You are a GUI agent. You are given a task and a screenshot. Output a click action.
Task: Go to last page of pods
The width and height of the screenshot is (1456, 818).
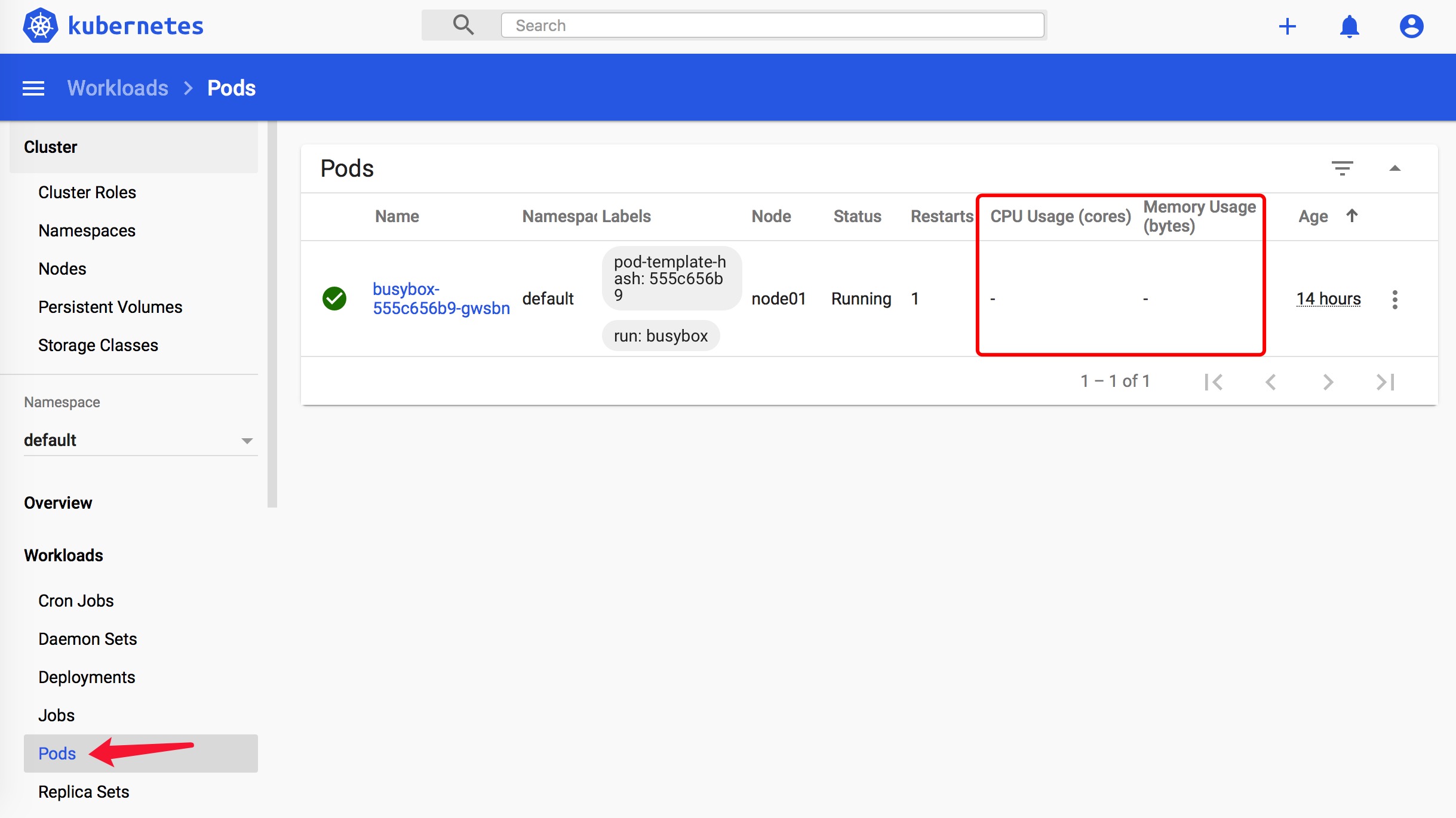tap(1386, 382)
